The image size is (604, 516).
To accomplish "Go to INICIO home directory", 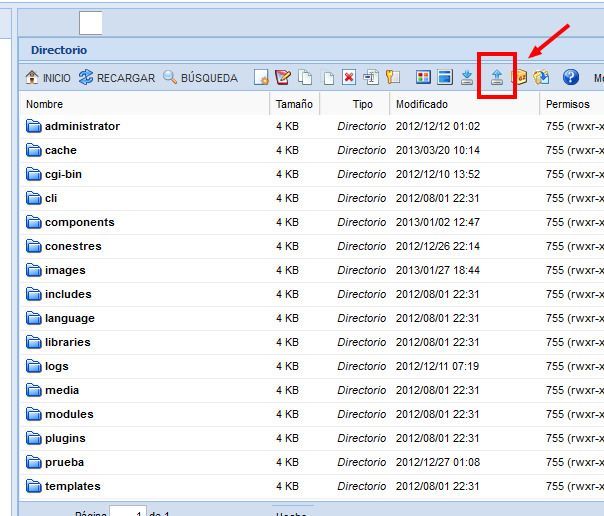I will pyautogui.click(x=48, y=77).
